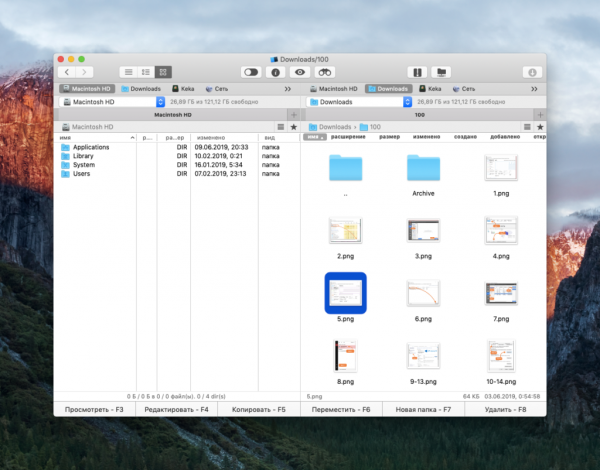
Task: Open the file info button
Action: point(276,72)
